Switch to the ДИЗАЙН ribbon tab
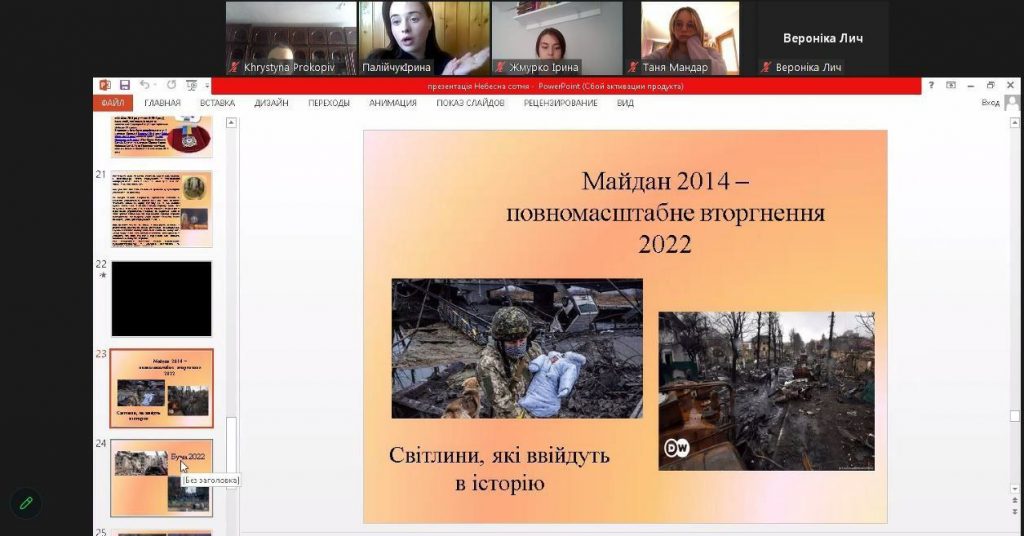The height and width of the screenshot is (536, 1024). click(x=271, y=103)
